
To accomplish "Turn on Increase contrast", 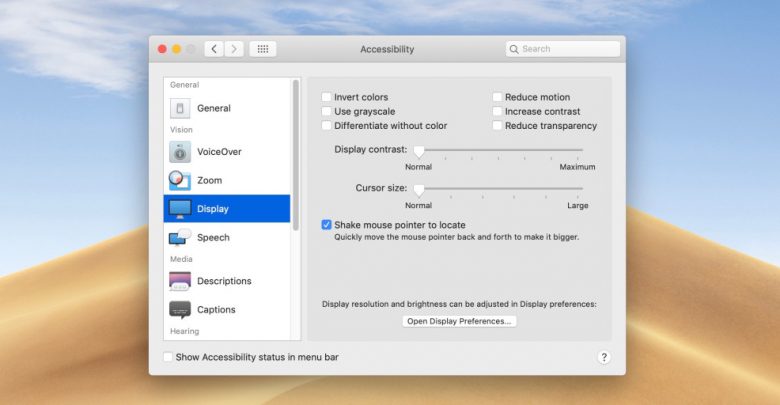I will coord(497,111).
